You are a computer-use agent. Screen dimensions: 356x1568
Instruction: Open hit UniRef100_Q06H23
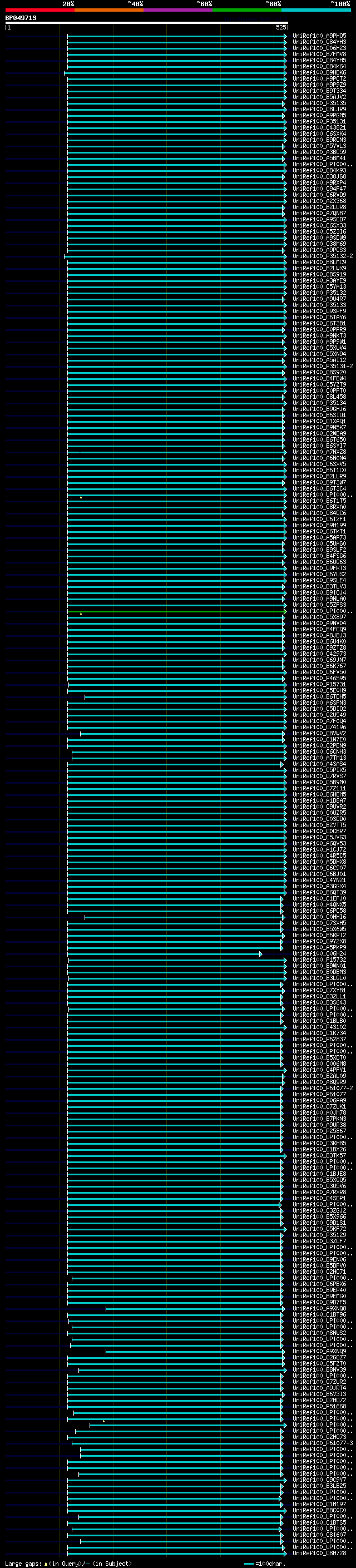coord(319,48)
